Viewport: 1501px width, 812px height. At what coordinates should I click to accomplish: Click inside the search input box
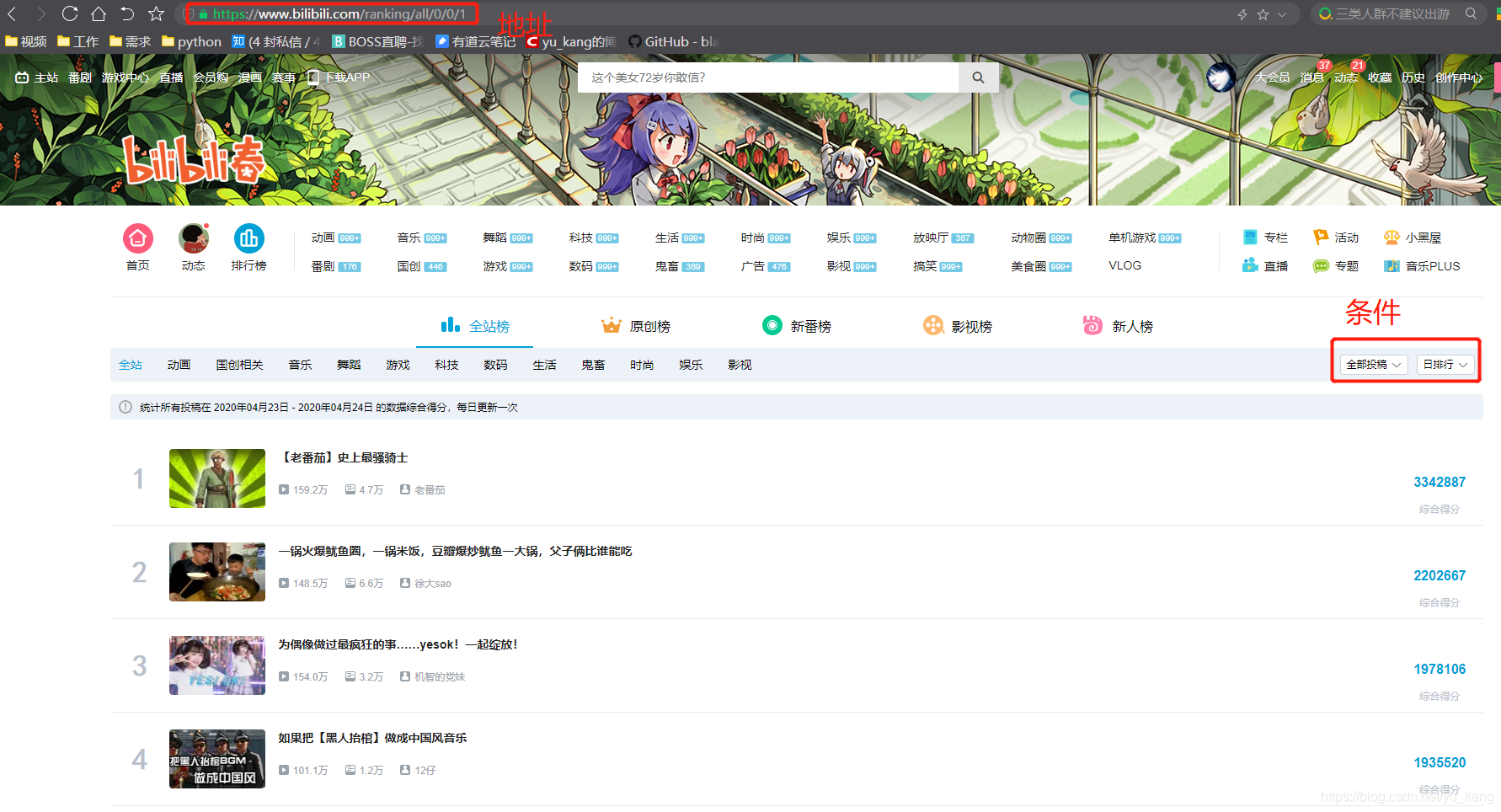[767, 77]
